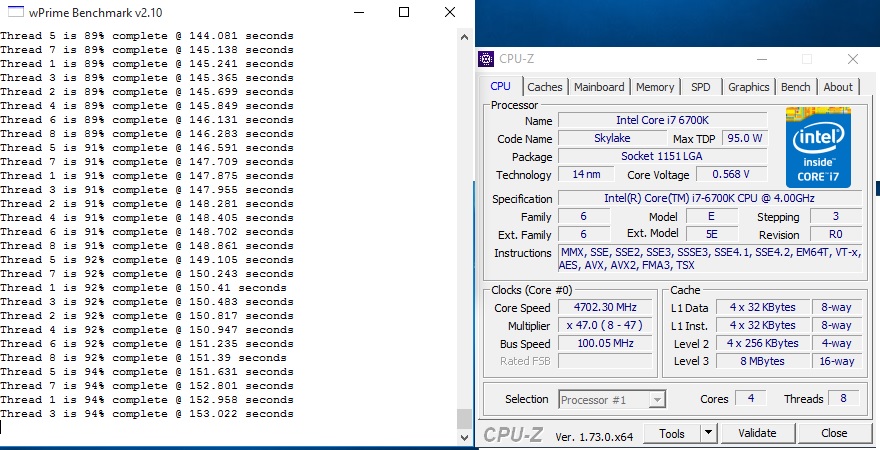Click the wPrime Benchmark title bar icon
The image size is (880, 450).
click(x=17, y=12)
